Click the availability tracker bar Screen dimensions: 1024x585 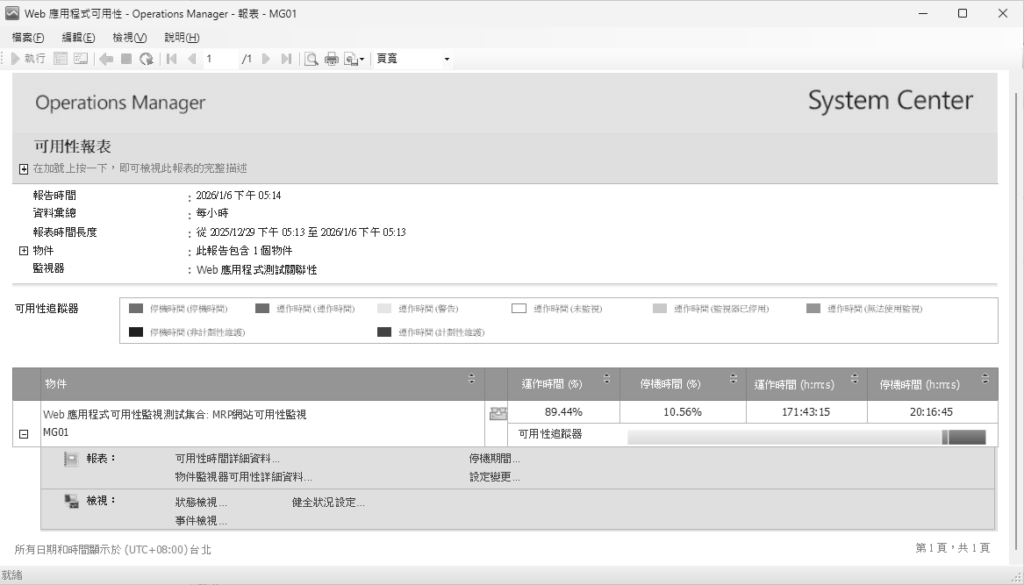pyautogui.click(x=807, y=437)
